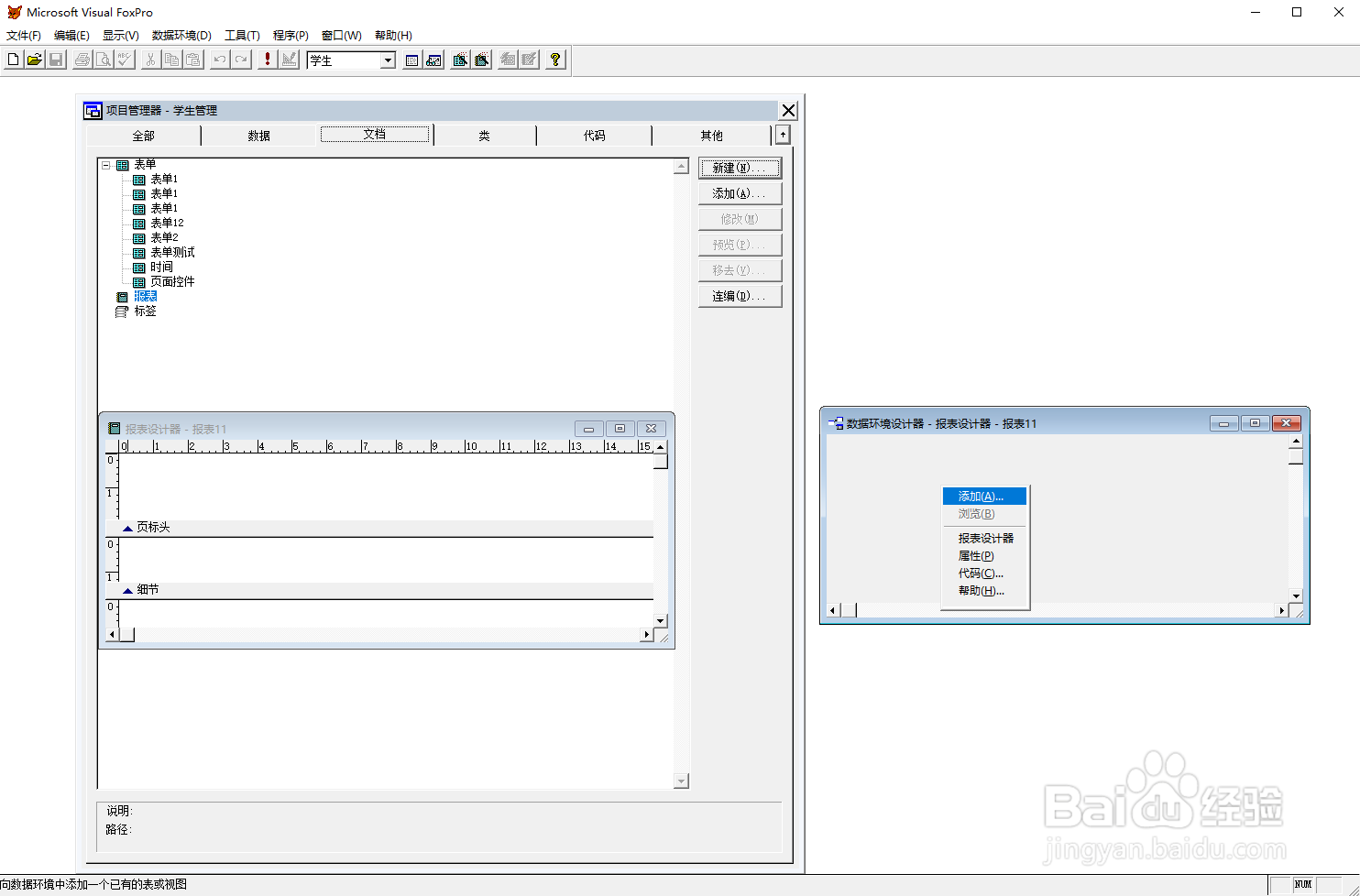Viewport: 1360px width, 896px height.
Task: Select 页面控件 in the tree
Action: pyautogui.click(x=172, y=282)
